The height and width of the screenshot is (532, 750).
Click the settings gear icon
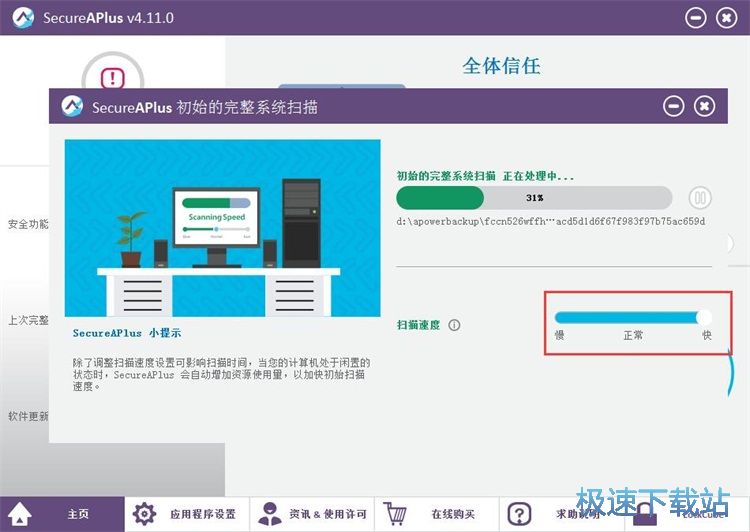[144, 514]
